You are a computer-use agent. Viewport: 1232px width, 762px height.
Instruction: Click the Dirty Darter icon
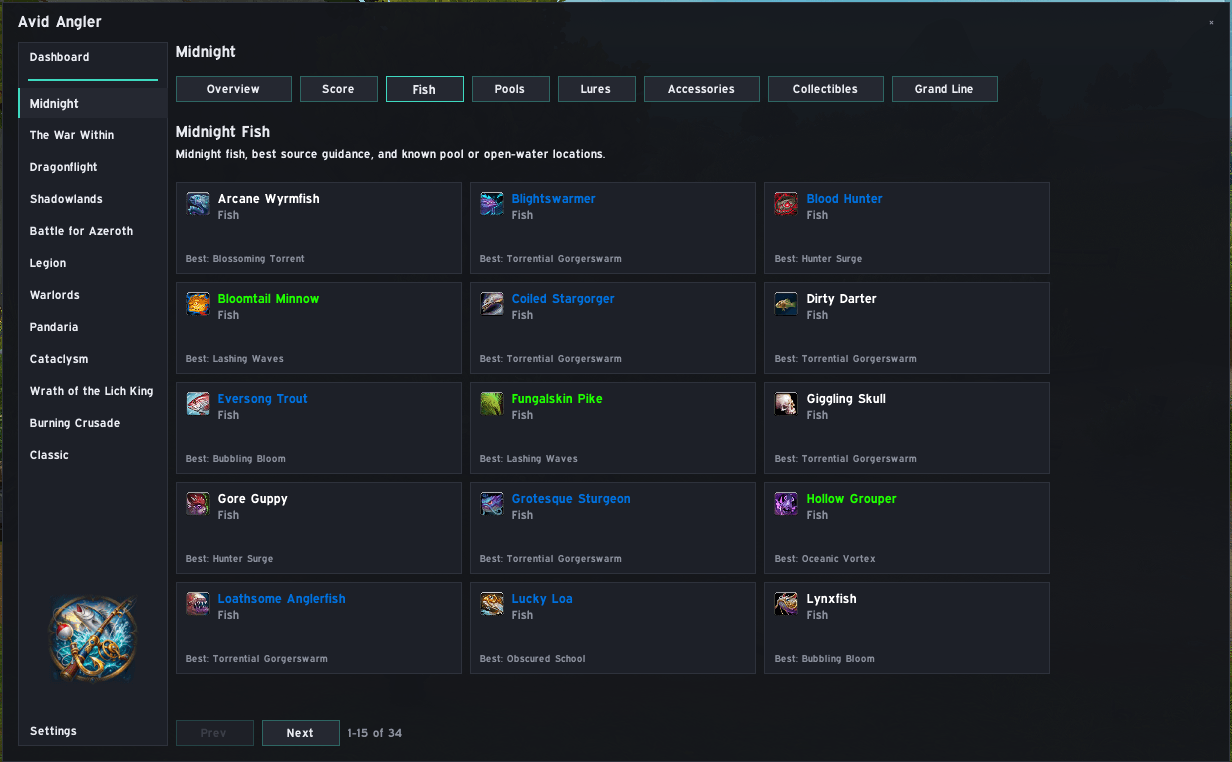click(x=786, y=304)
